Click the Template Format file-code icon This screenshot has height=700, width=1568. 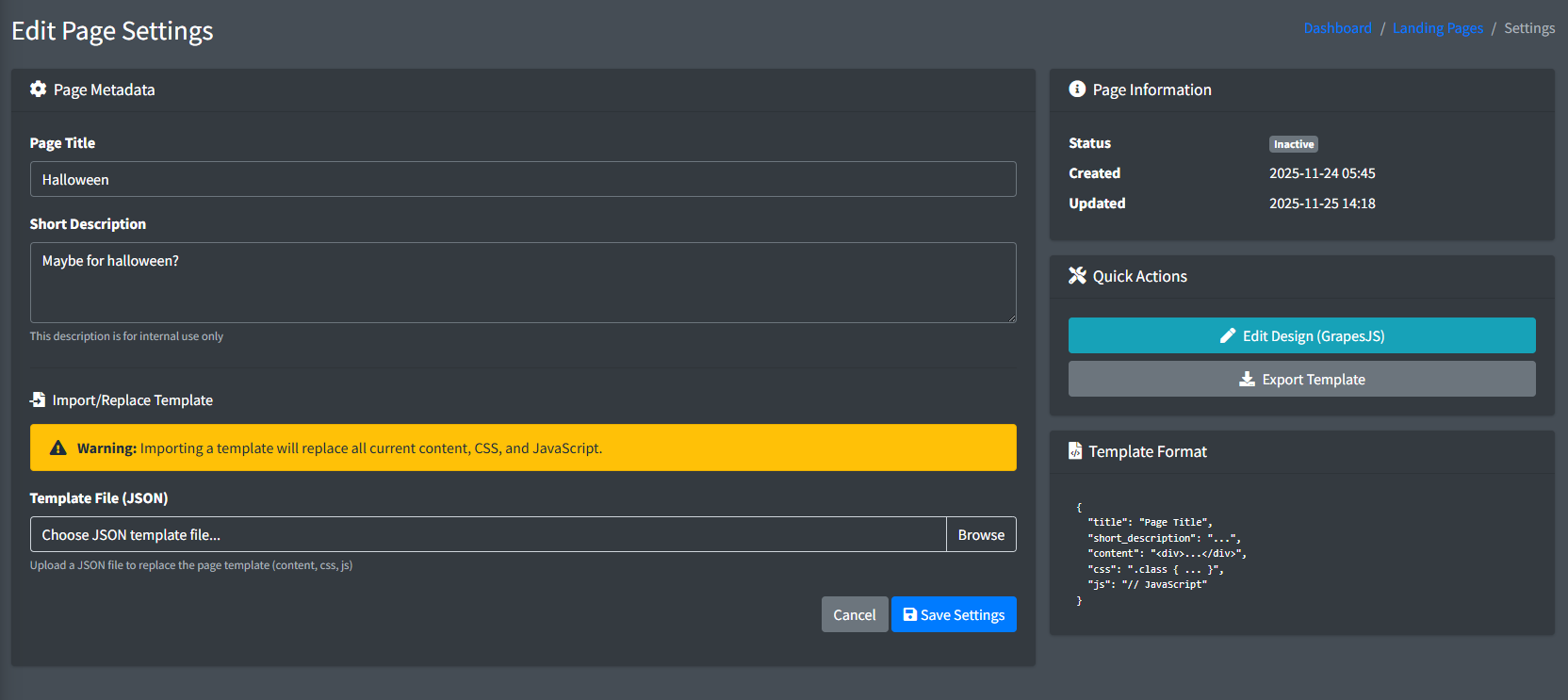1075,451
